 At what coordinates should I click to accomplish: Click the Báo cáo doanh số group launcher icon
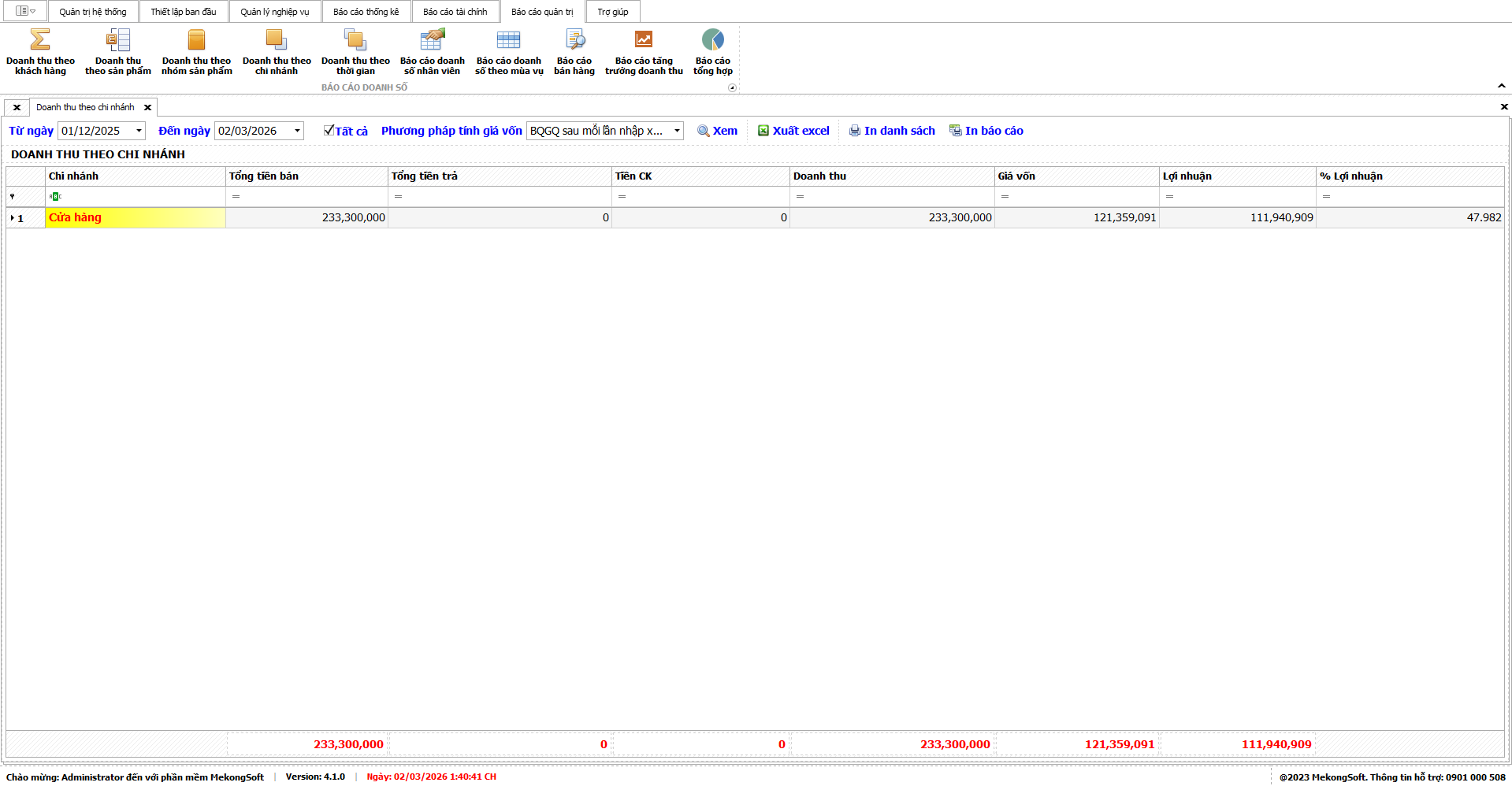[x=732, y=87]
